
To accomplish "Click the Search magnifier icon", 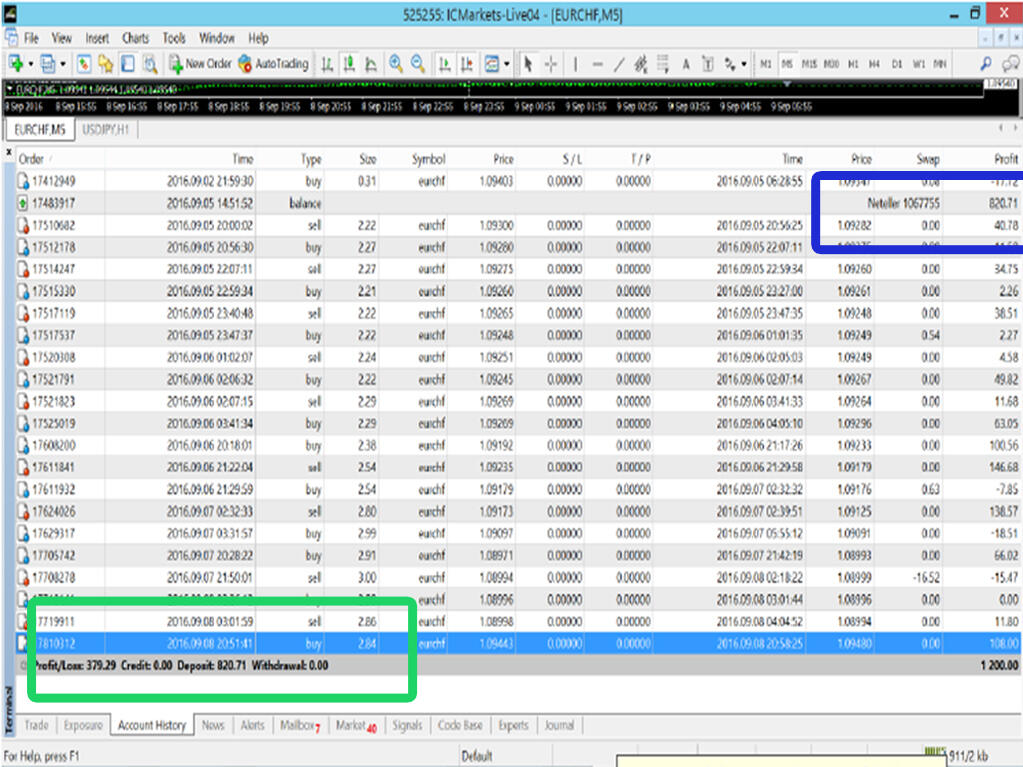I will (x=986, y=64).
